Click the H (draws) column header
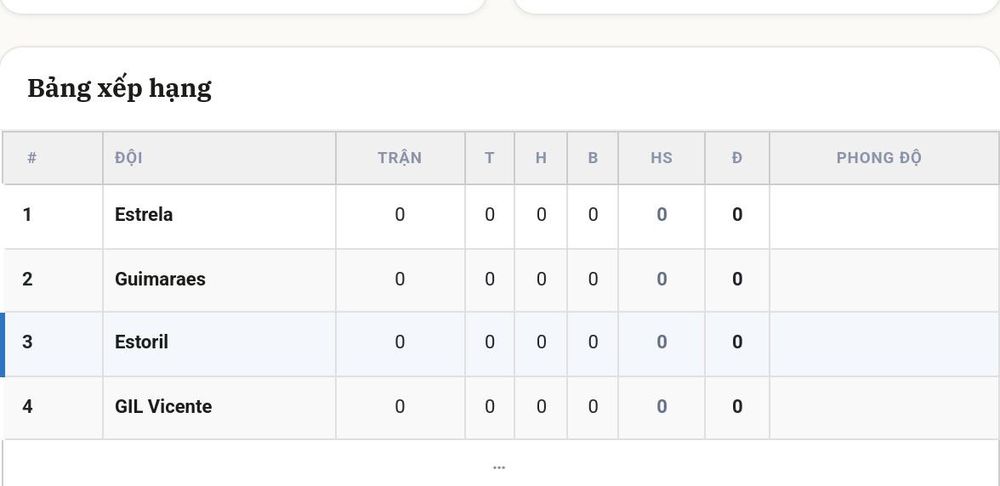The width and height of the screenshot is (1000, 486). pyautogui.click(x=541, y=158)
